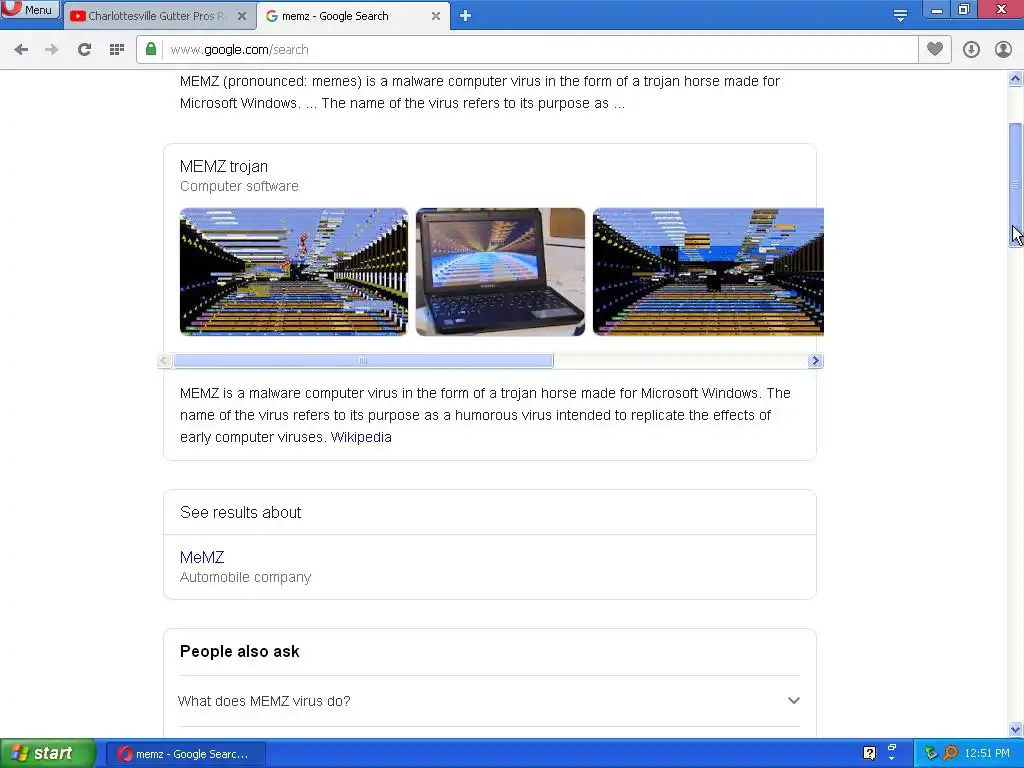Go forward with the forward arrow
The image size is (1024, 768).
tap(52, 50)
